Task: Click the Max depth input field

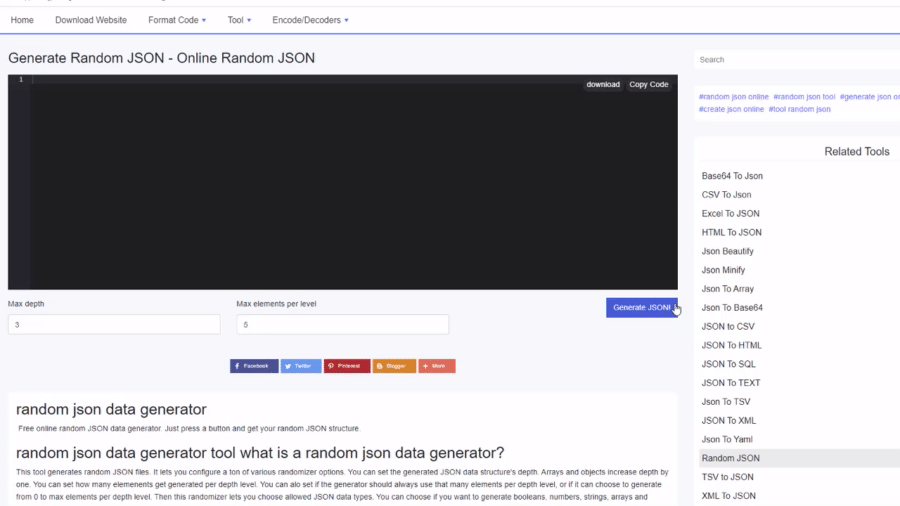Action: (x=114, y=325)
